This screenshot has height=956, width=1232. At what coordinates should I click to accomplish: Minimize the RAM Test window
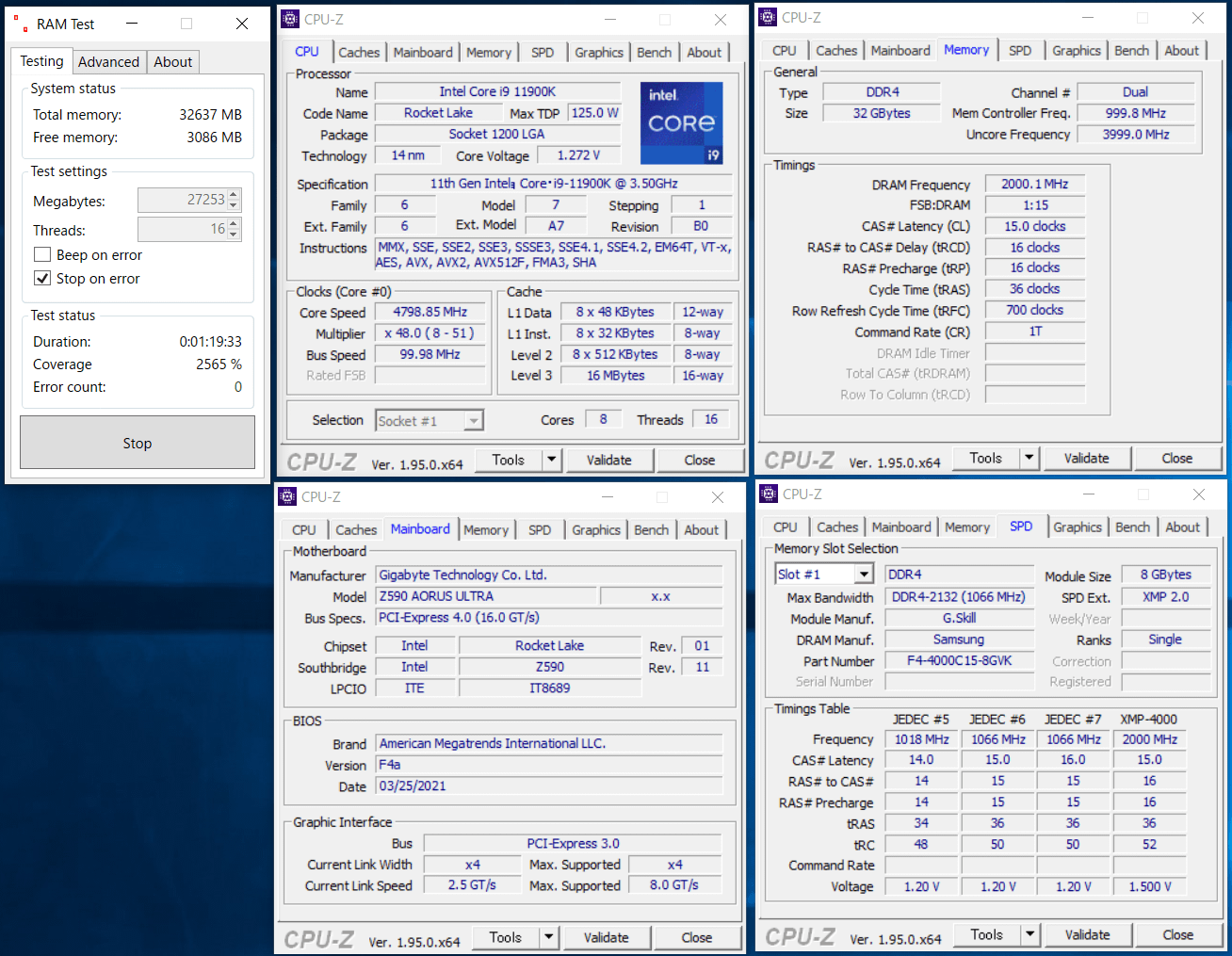pyautogui.click(x=132, y=24)
